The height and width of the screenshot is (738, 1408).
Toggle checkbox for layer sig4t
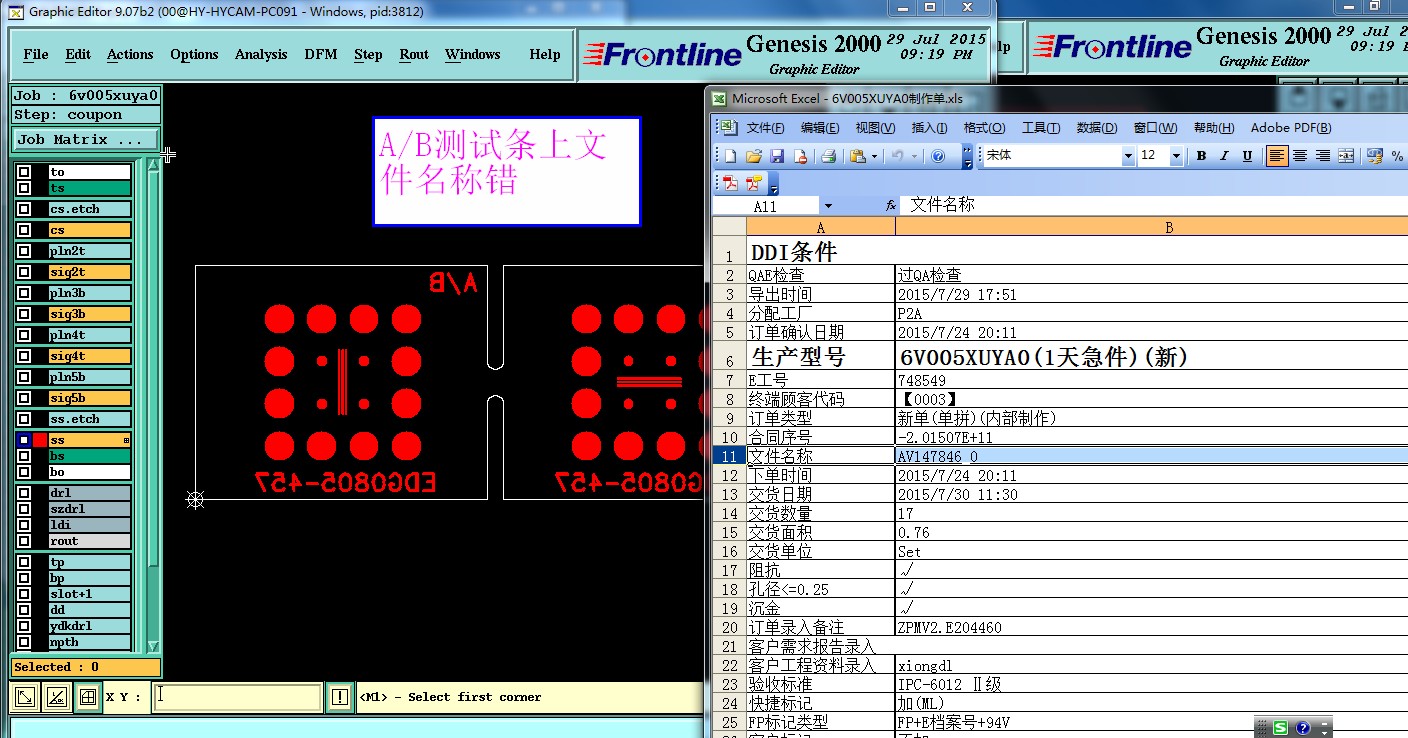click(x=24, y=356)
